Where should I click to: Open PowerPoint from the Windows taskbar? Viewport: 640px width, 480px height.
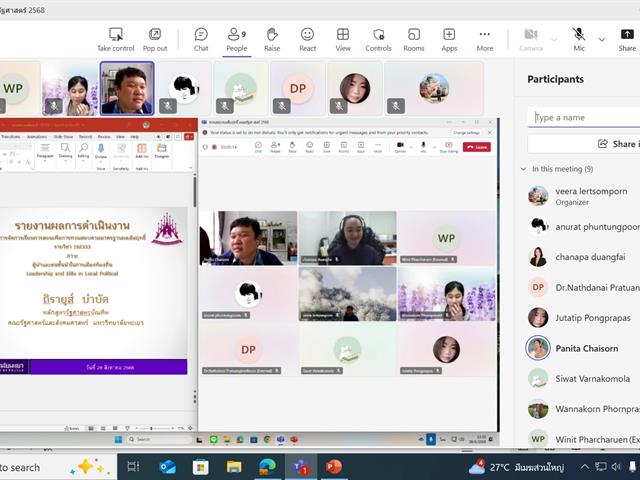click(333, 466)
